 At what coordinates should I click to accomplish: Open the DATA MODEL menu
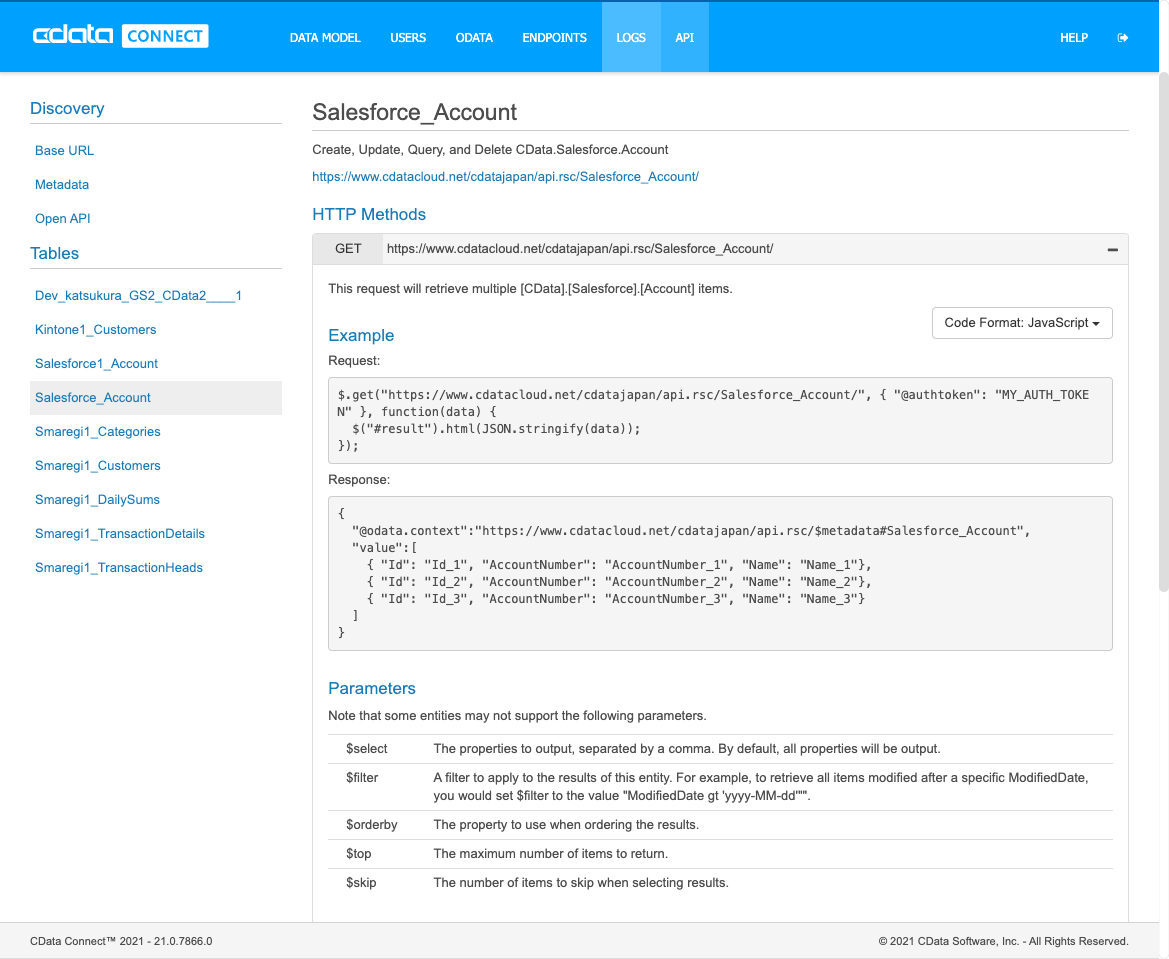coord(325,37)
